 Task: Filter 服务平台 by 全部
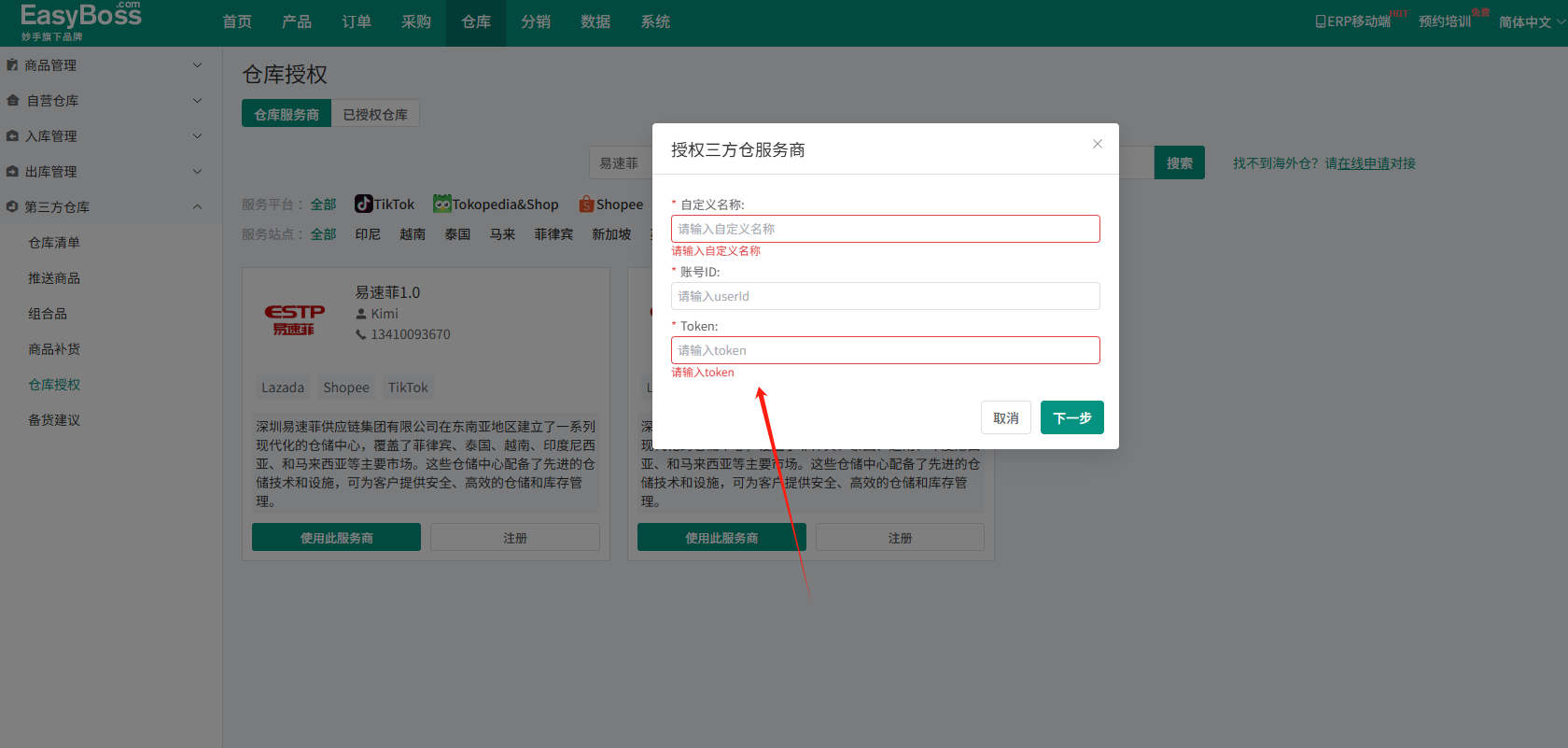coord(324,205)
